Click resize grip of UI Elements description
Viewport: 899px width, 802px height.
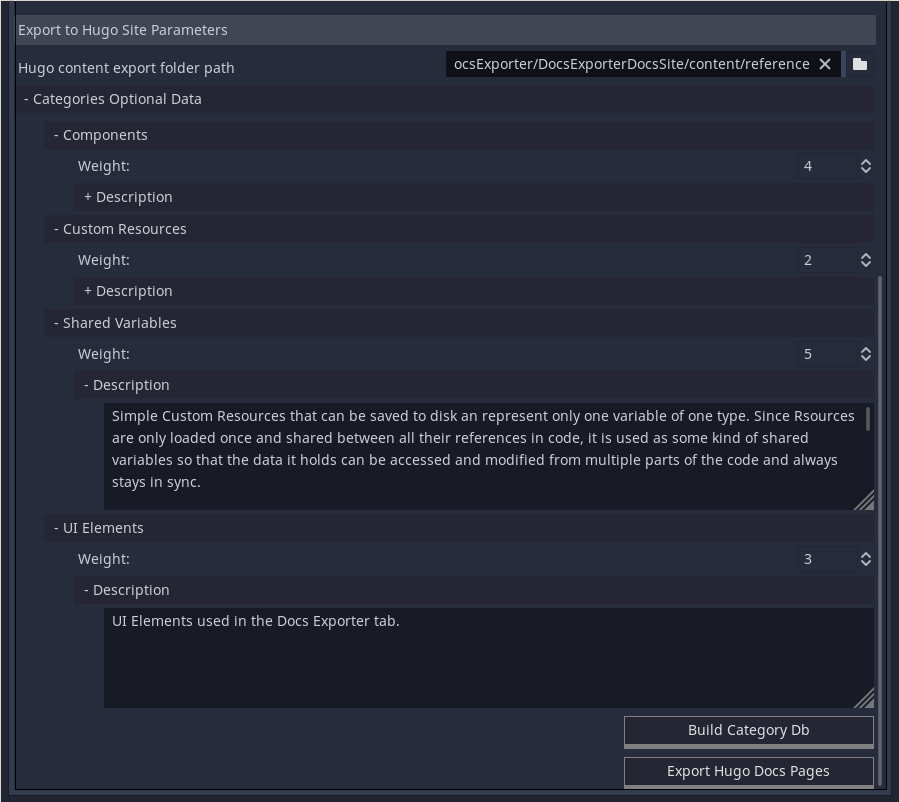[864, 698]
